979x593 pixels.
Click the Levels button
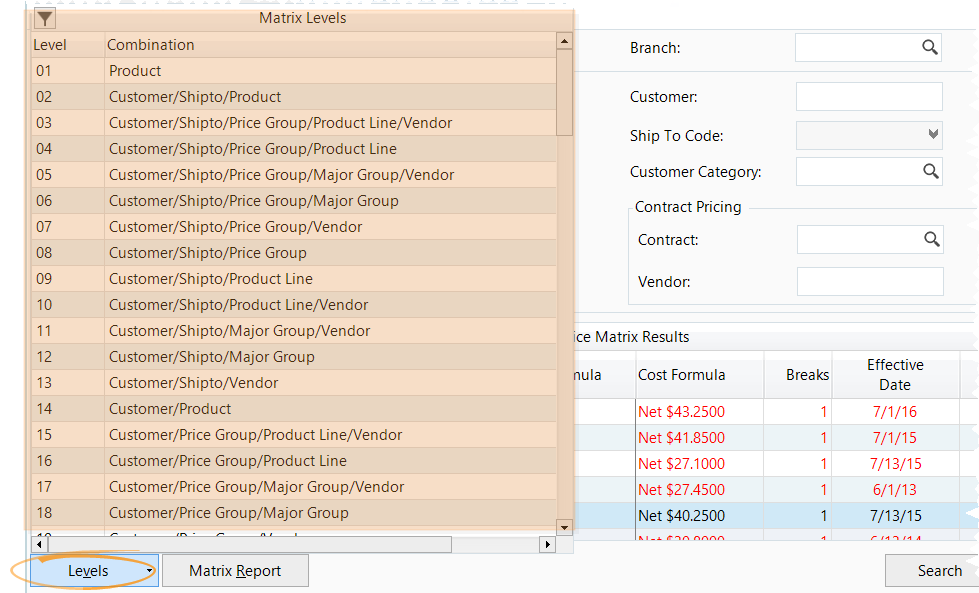point(87,570)
